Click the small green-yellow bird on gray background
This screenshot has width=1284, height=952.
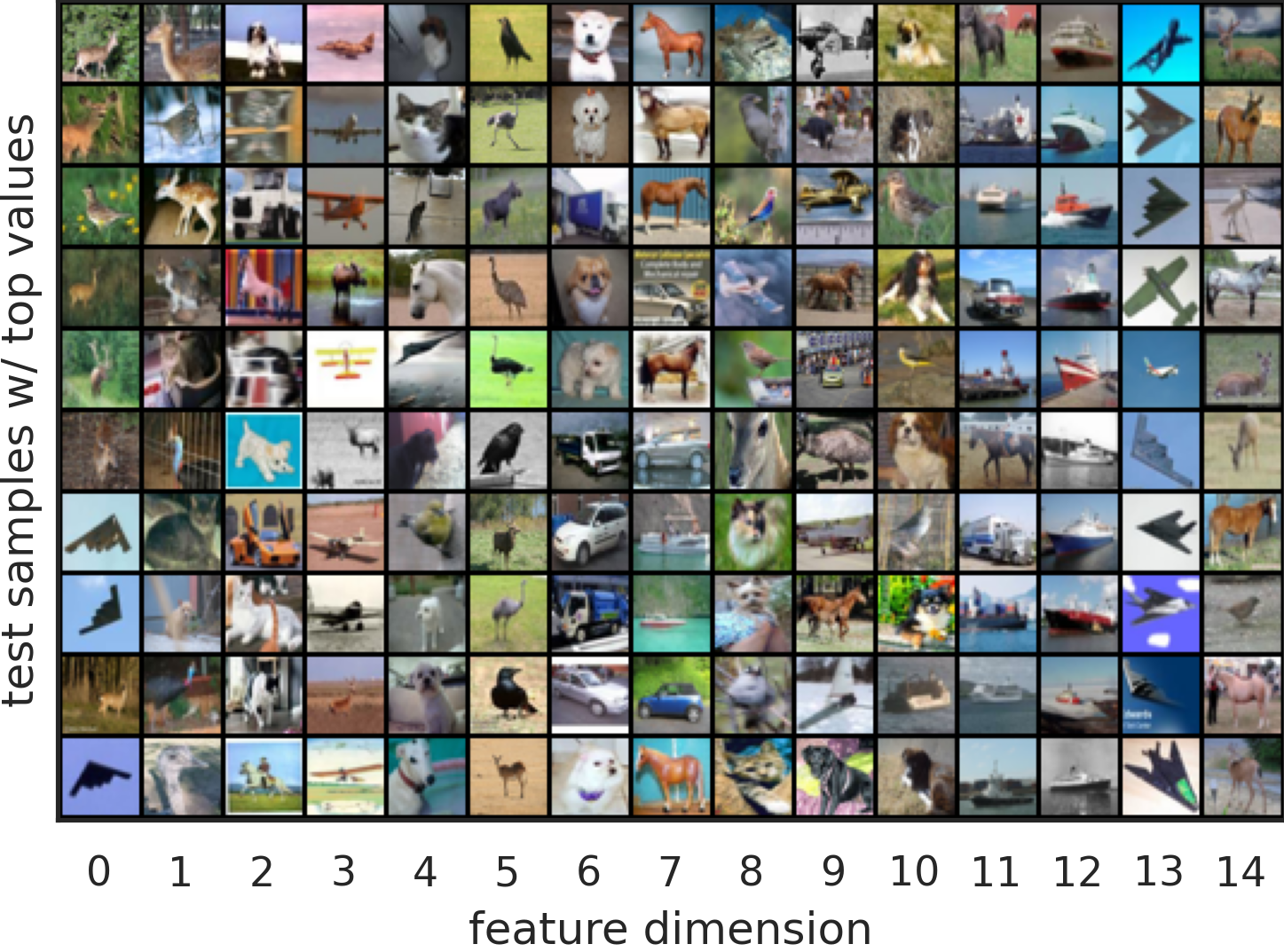[427, 532]
